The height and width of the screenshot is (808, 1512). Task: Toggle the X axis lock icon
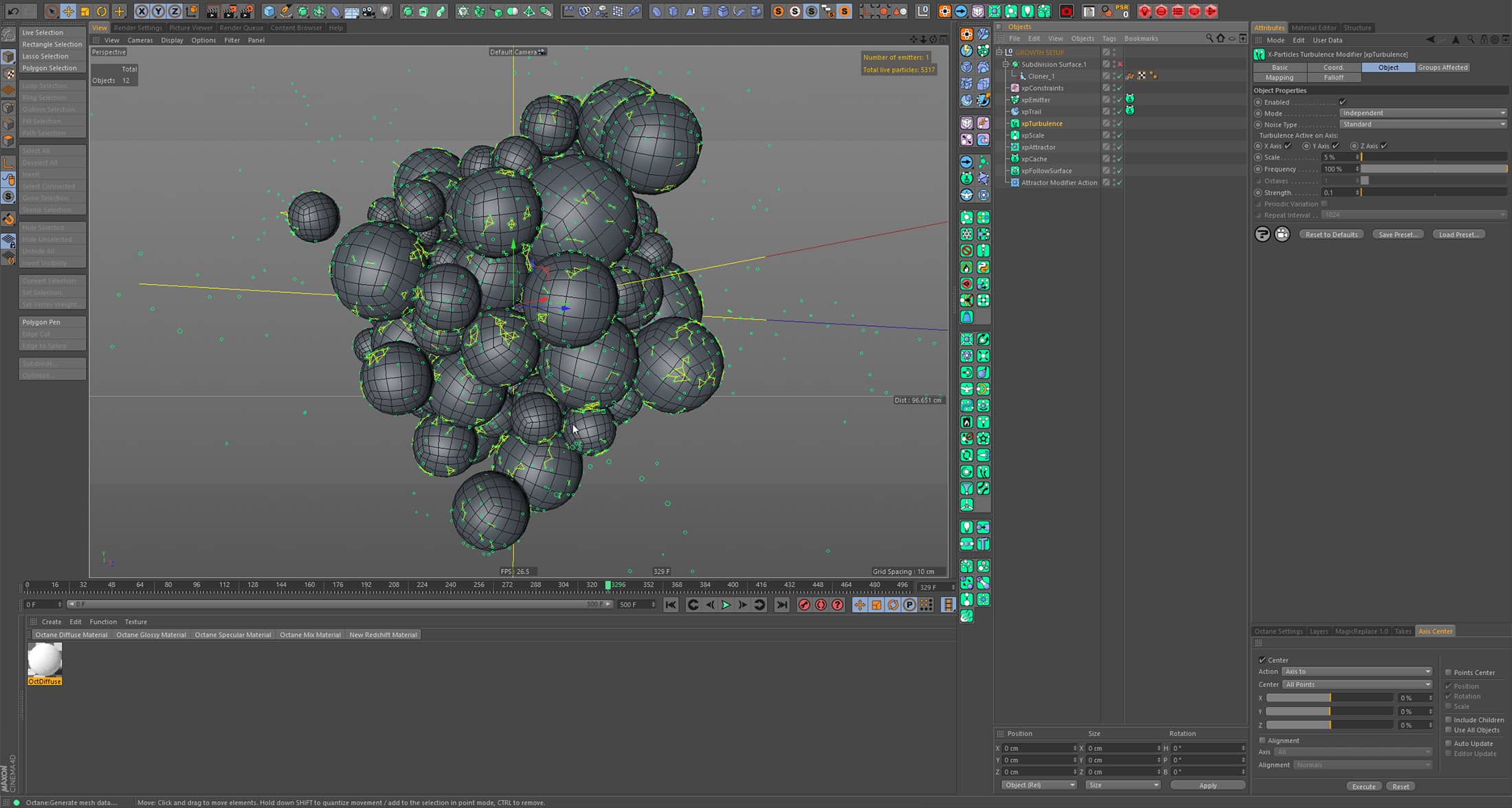tap(142, 11)
